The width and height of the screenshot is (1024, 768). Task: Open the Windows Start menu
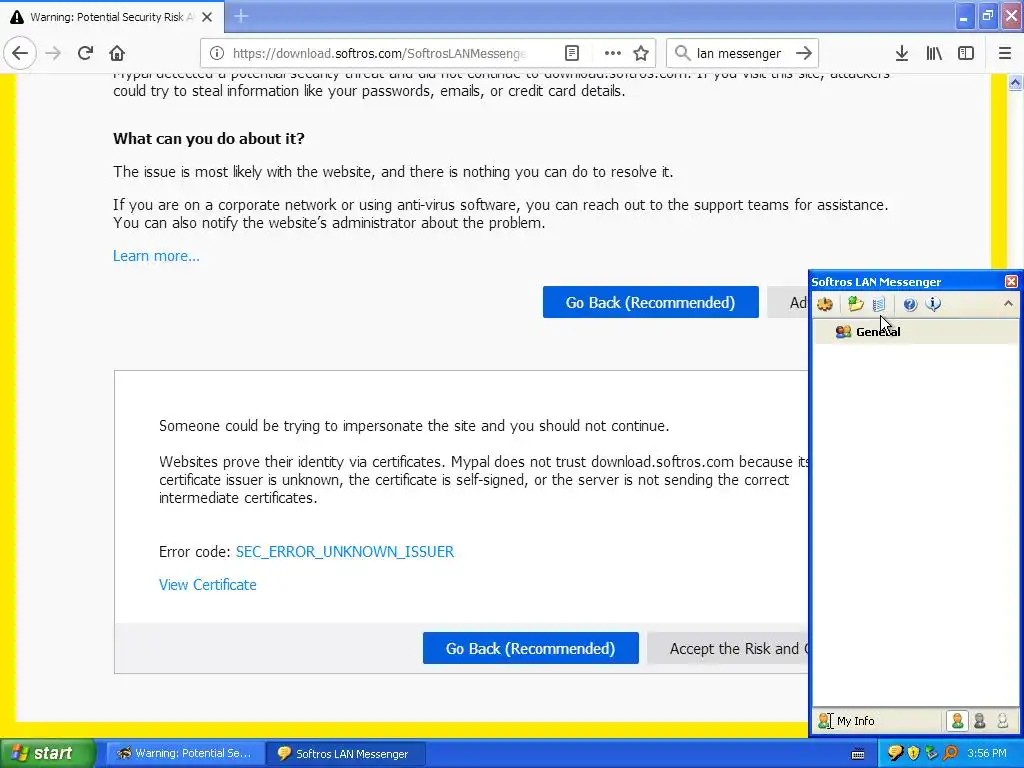coord(47,754)
